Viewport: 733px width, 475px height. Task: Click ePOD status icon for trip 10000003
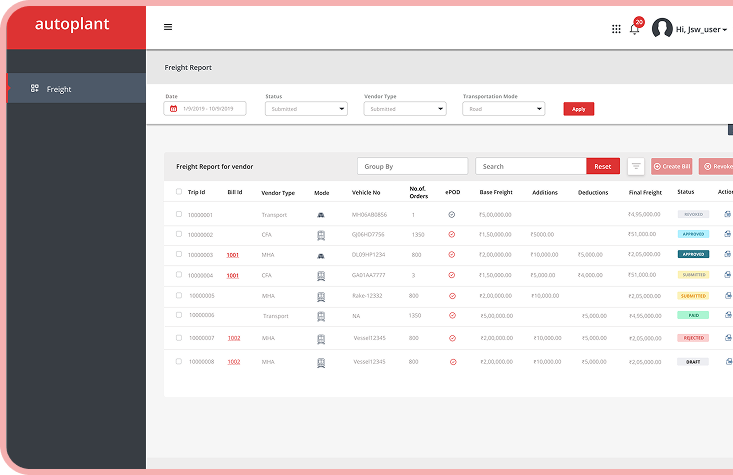click(451, 254)
